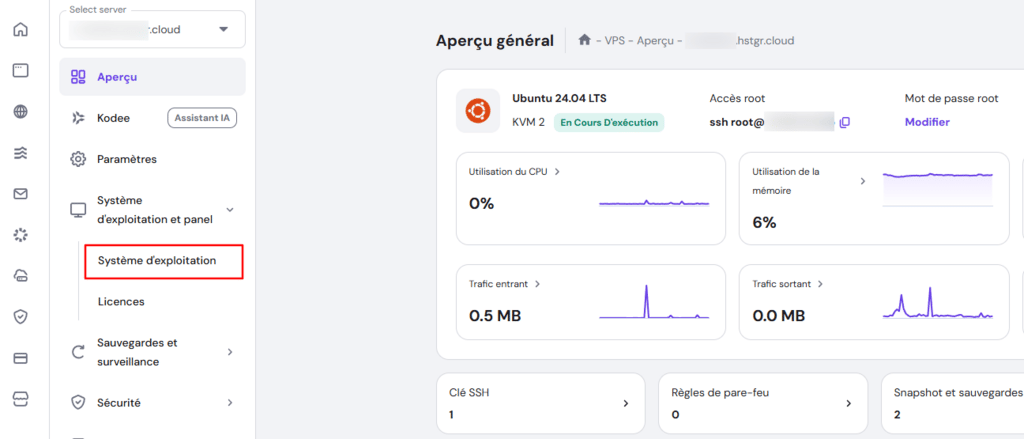Click the stacked waves icon in left rail
The image size is (1024, 439).
click(x=21, y=153)
